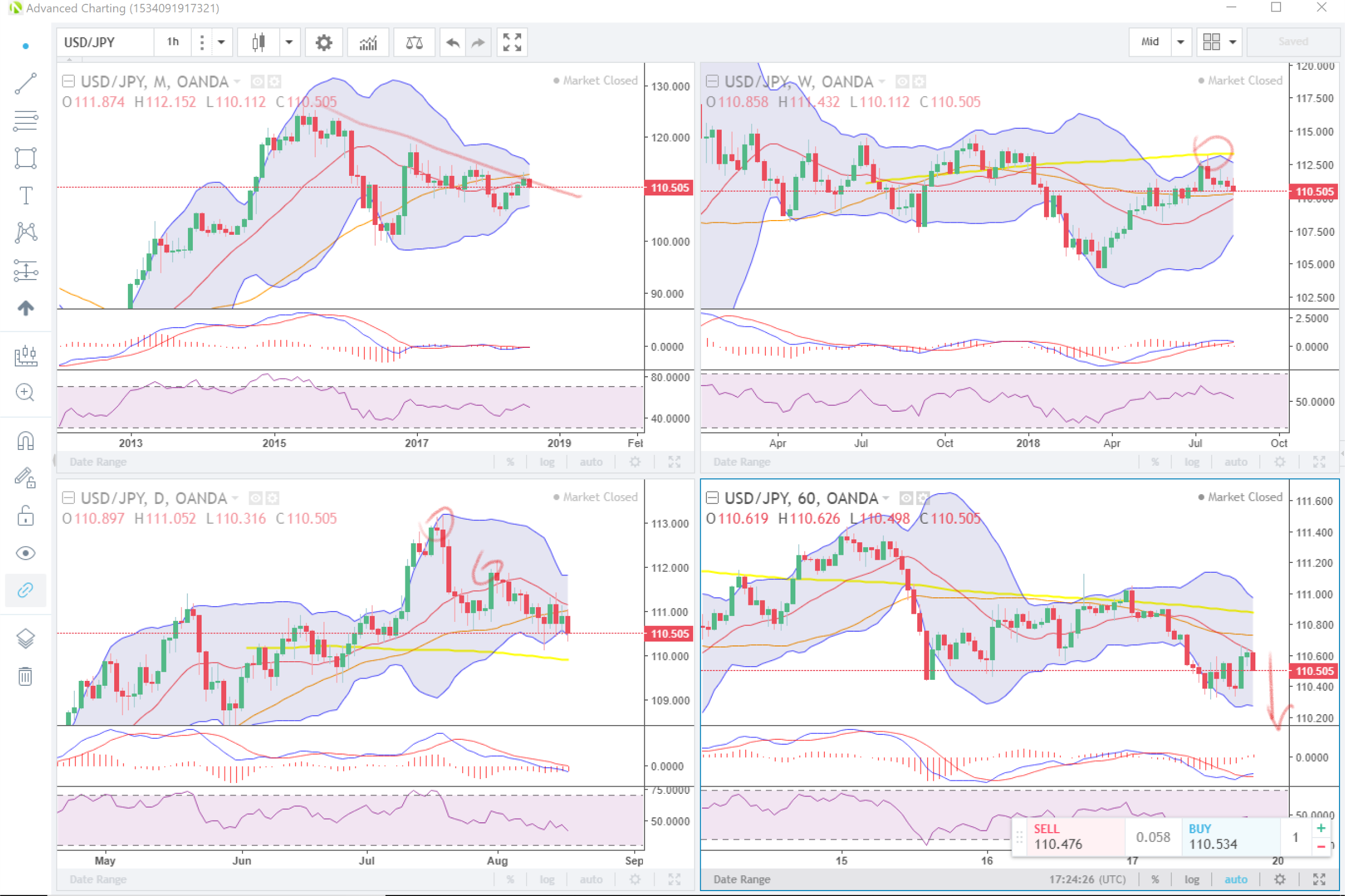This screenshot has width=1345, height=896.
Task: Toggle auto scale on 60-minute chart
Action: coord(1235,879)
